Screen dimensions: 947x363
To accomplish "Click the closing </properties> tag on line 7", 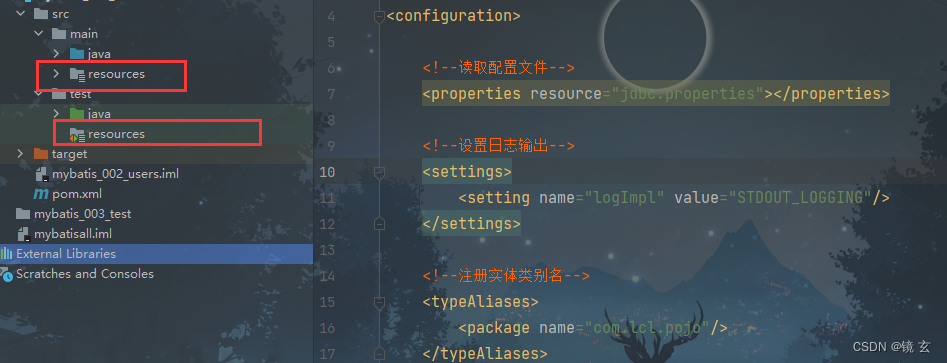I will [832, 94].
